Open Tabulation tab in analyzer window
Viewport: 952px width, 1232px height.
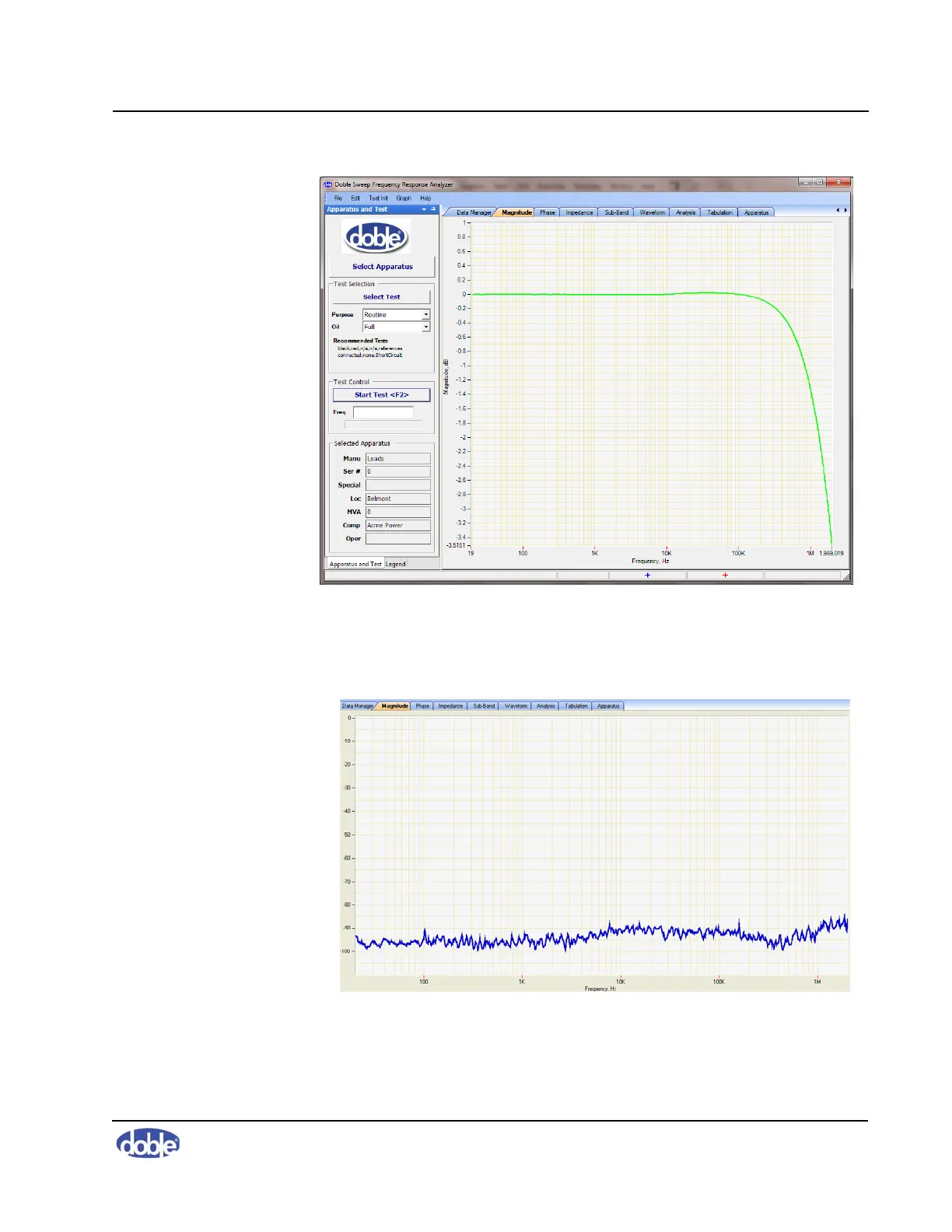(719, 212)
